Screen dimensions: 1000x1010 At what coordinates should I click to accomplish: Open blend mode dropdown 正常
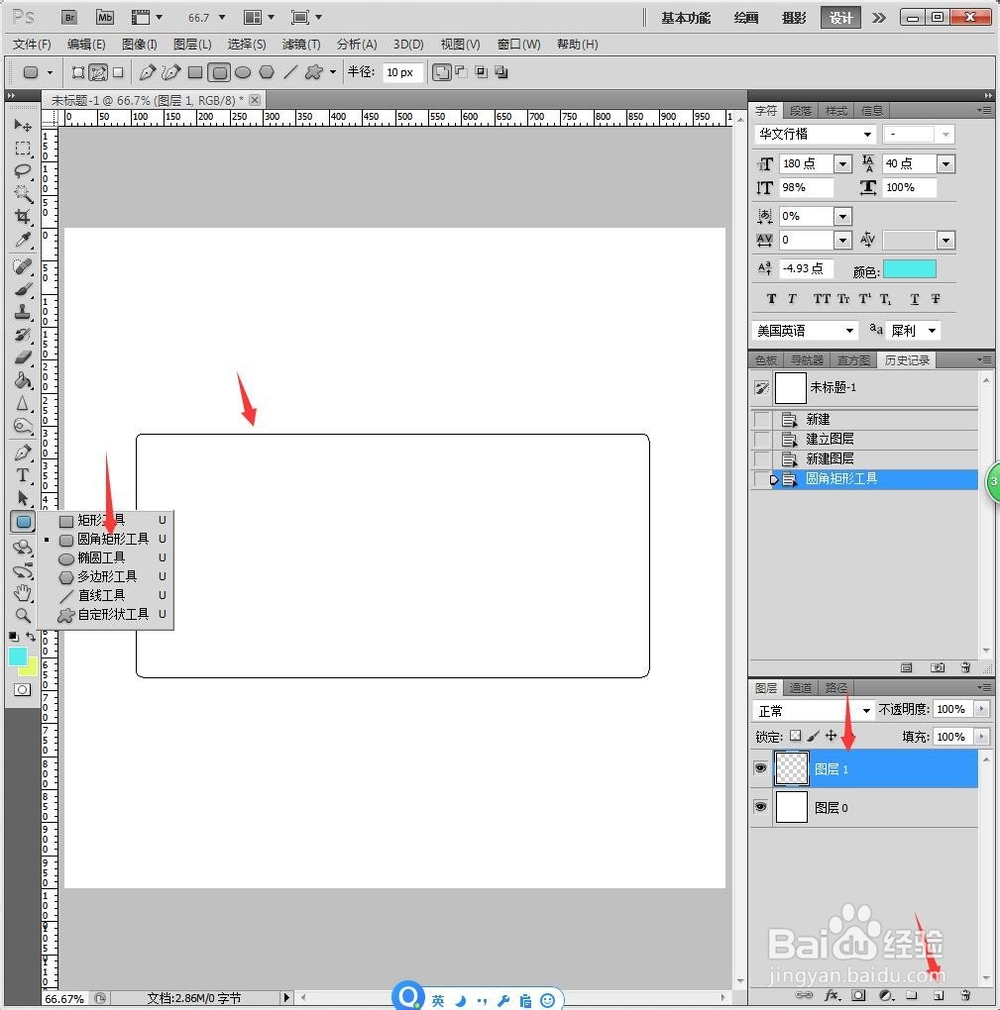tap(867, 710)
